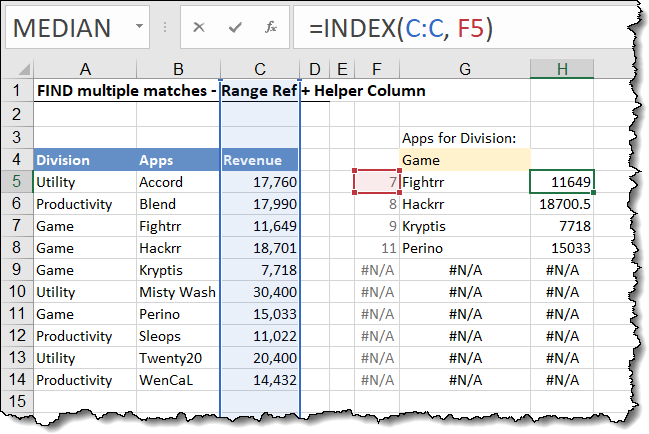Click the Revenue header cell
This screenshot has height=434, width=649.
[x=259, y=160]
